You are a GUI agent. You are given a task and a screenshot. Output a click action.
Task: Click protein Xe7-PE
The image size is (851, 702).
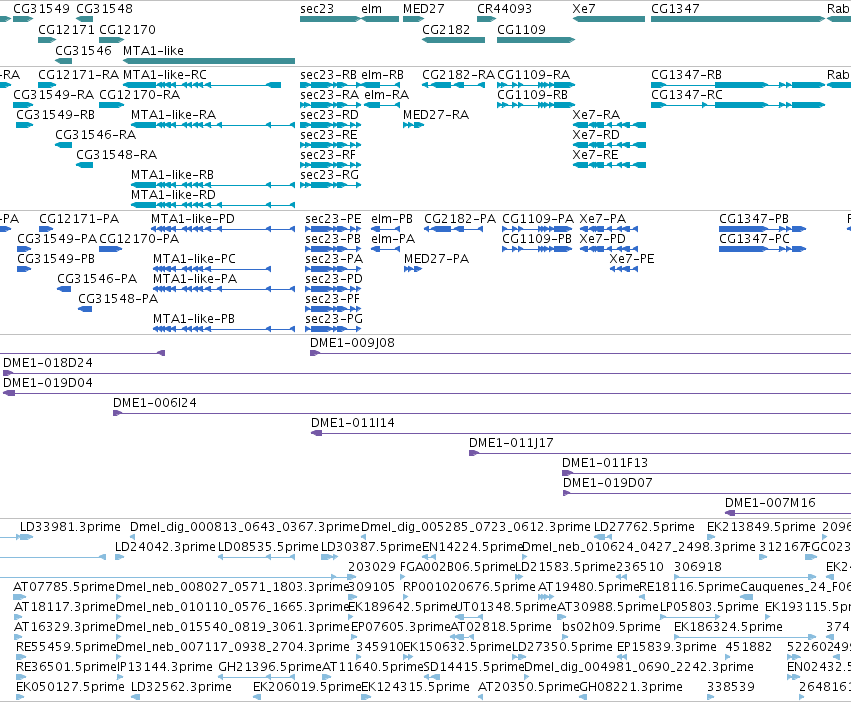624,269
